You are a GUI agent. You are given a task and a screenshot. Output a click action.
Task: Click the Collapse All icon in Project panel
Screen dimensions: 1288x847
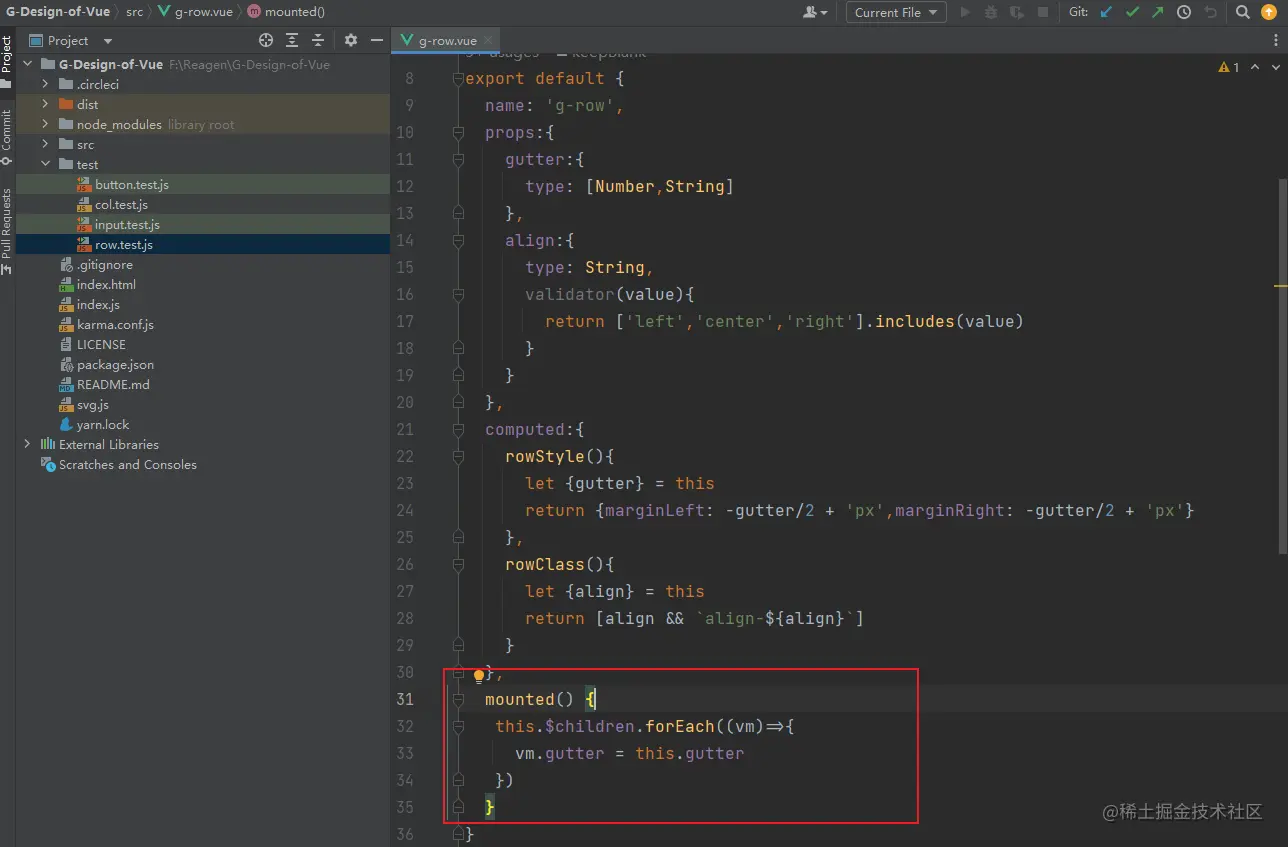pyautogui.click(x=318, y=40)
